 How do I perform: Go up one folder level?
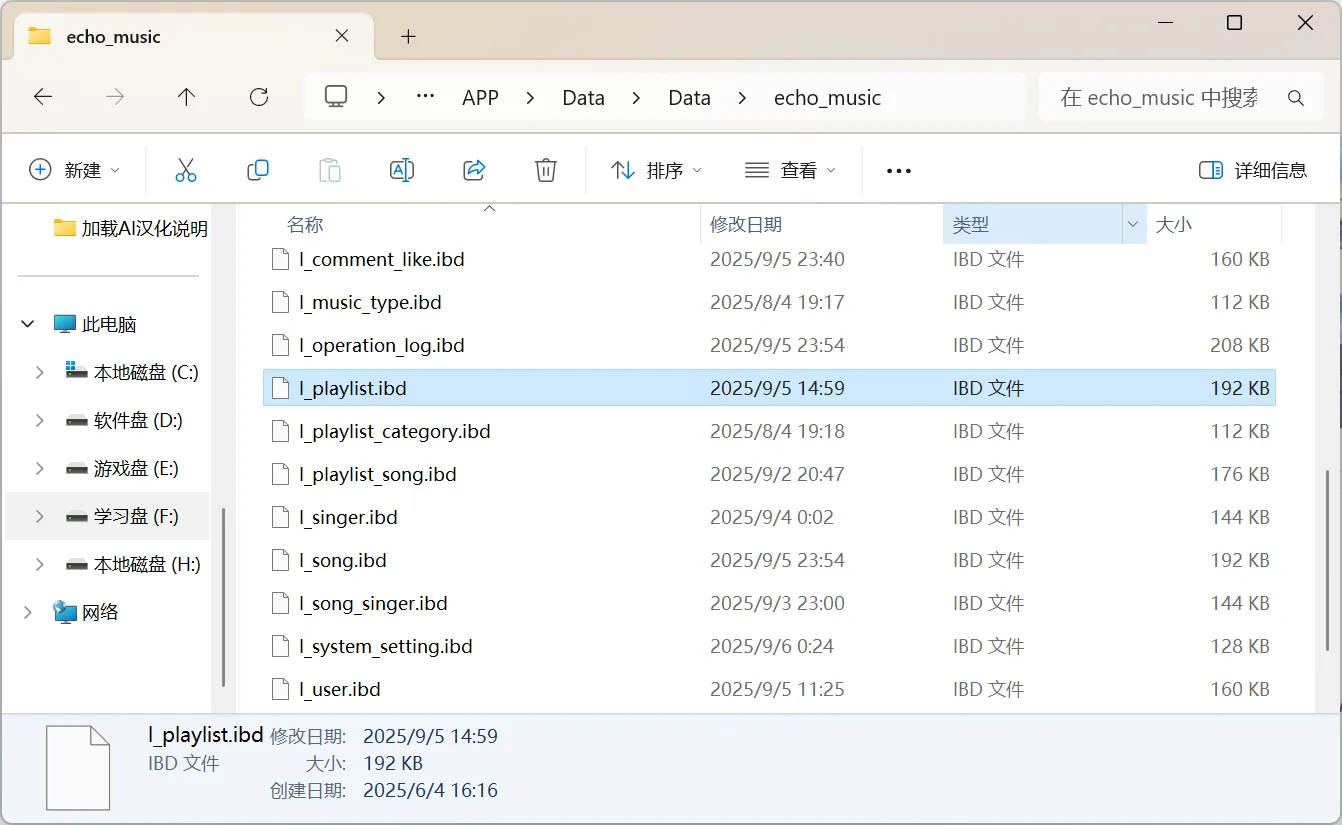coord(186,97)
